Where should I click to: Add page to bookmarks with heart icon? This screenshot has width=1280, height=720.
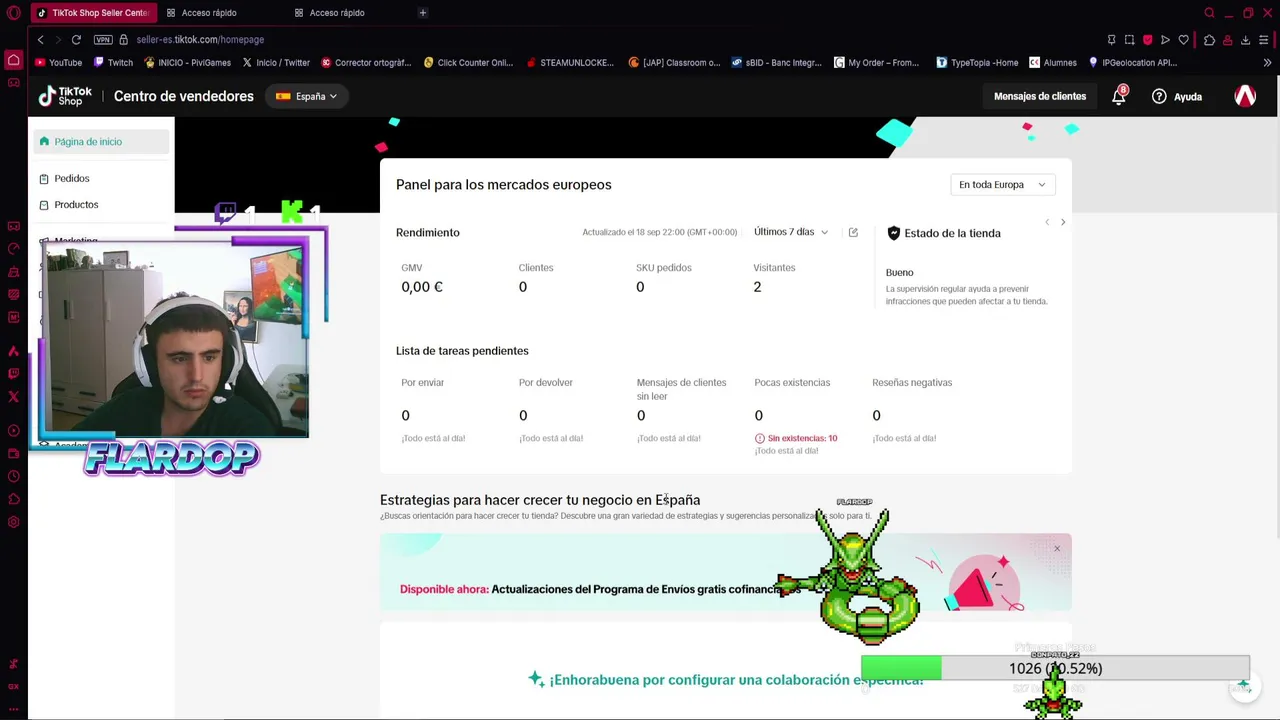tap(1183, 39)
